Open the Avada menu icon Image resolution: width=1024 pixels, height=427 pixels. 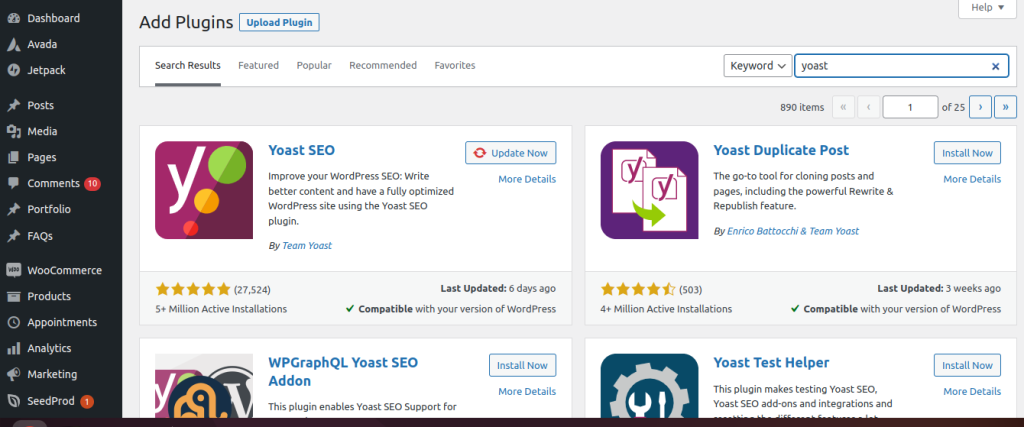click(13, 44)
